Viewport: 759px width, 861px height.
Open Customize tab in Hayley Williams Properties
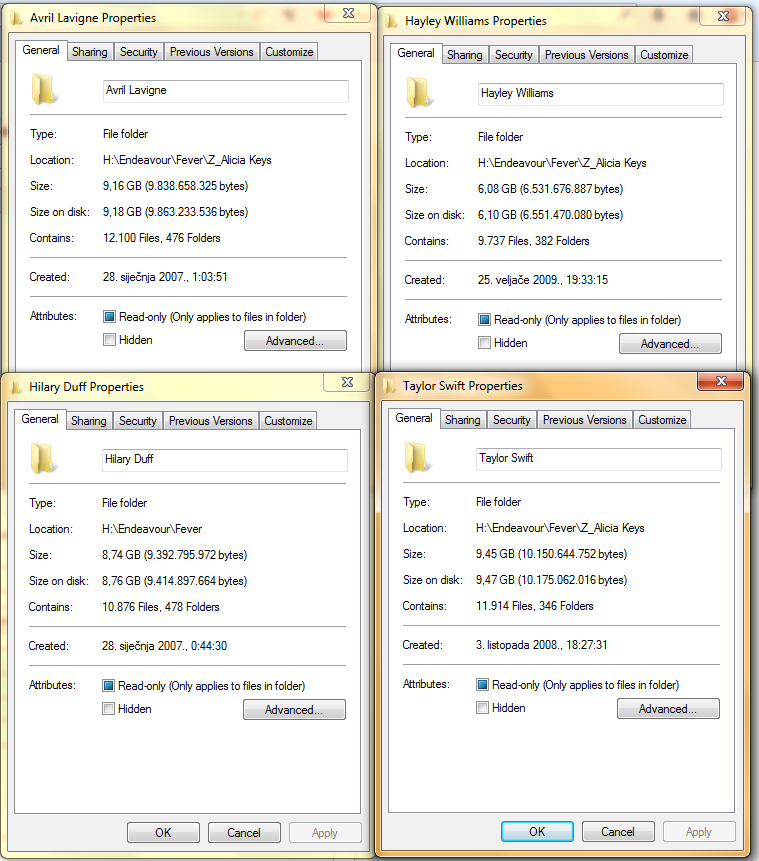(664, 55)
